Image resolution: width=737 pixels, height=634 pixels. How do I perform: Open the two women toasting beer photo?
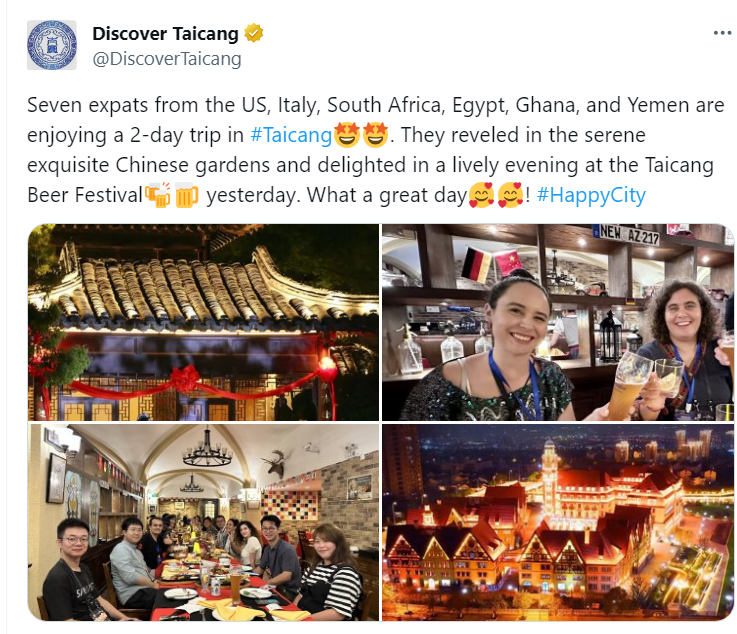[x=558, y=322]
